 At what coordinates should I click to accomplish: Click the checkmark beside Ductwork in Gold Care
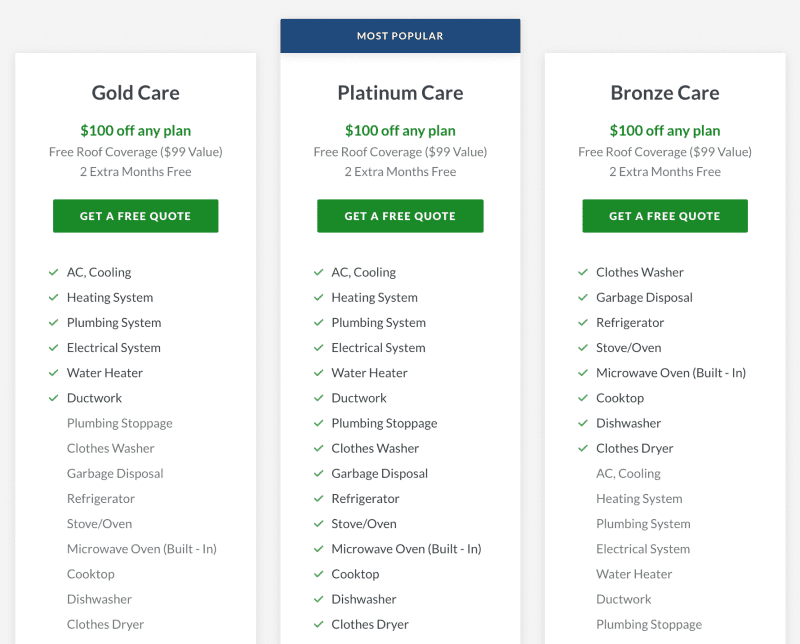tap(54, 398)
